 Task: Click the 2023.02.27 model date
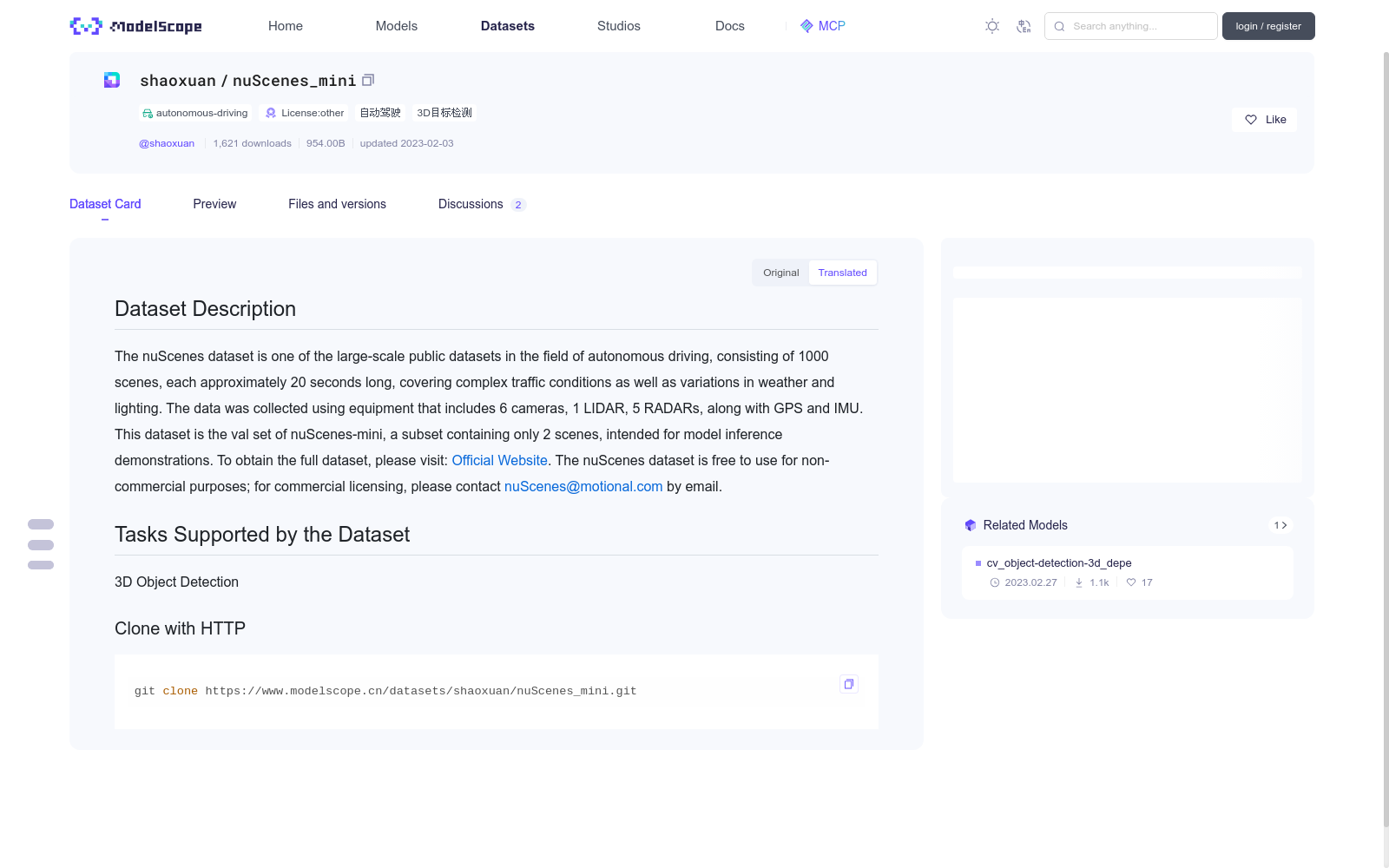click(x=1030, y=582)
